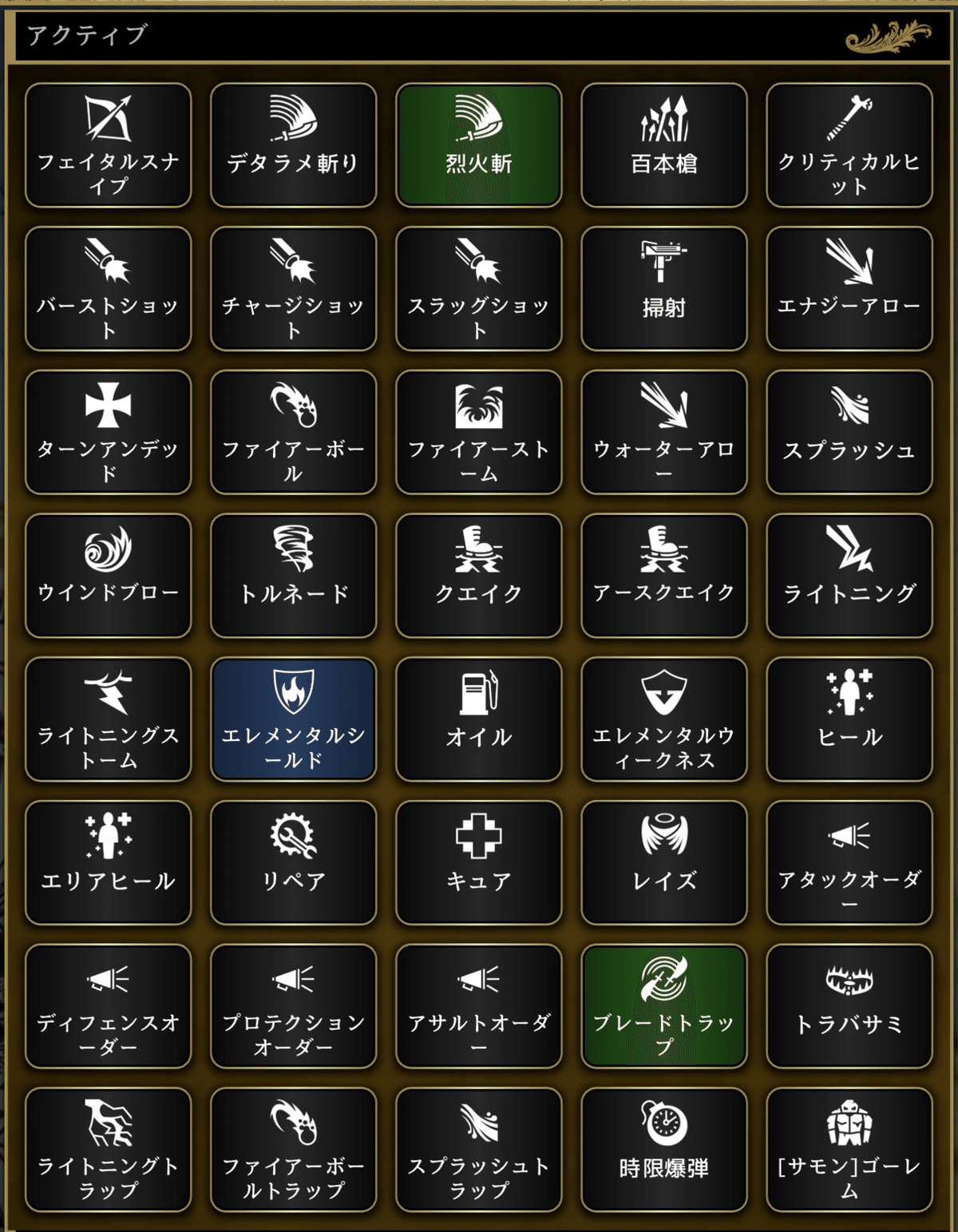Select the ファイアーストーム skill
Image resolution: width=958 pixels, height=1232 pixels.
(x=479, y=432)
